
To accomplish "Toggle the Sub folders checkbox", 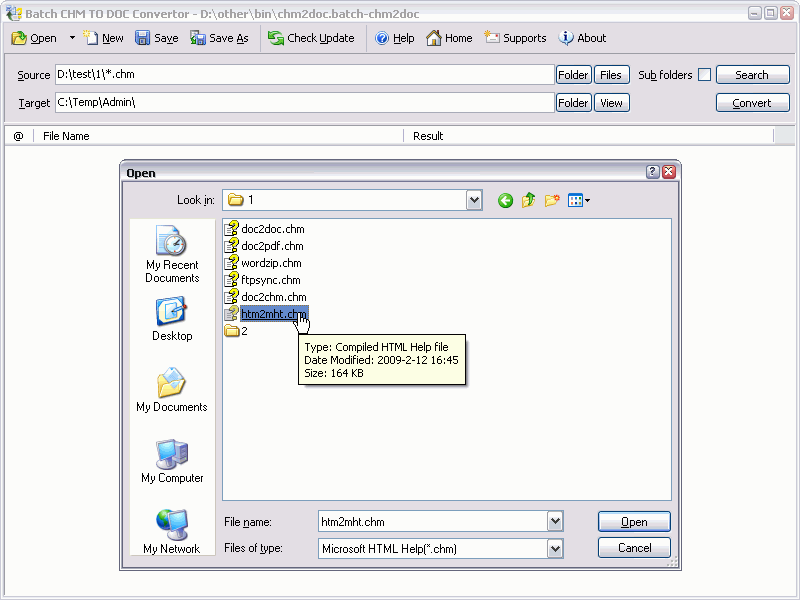I will 705,75.
